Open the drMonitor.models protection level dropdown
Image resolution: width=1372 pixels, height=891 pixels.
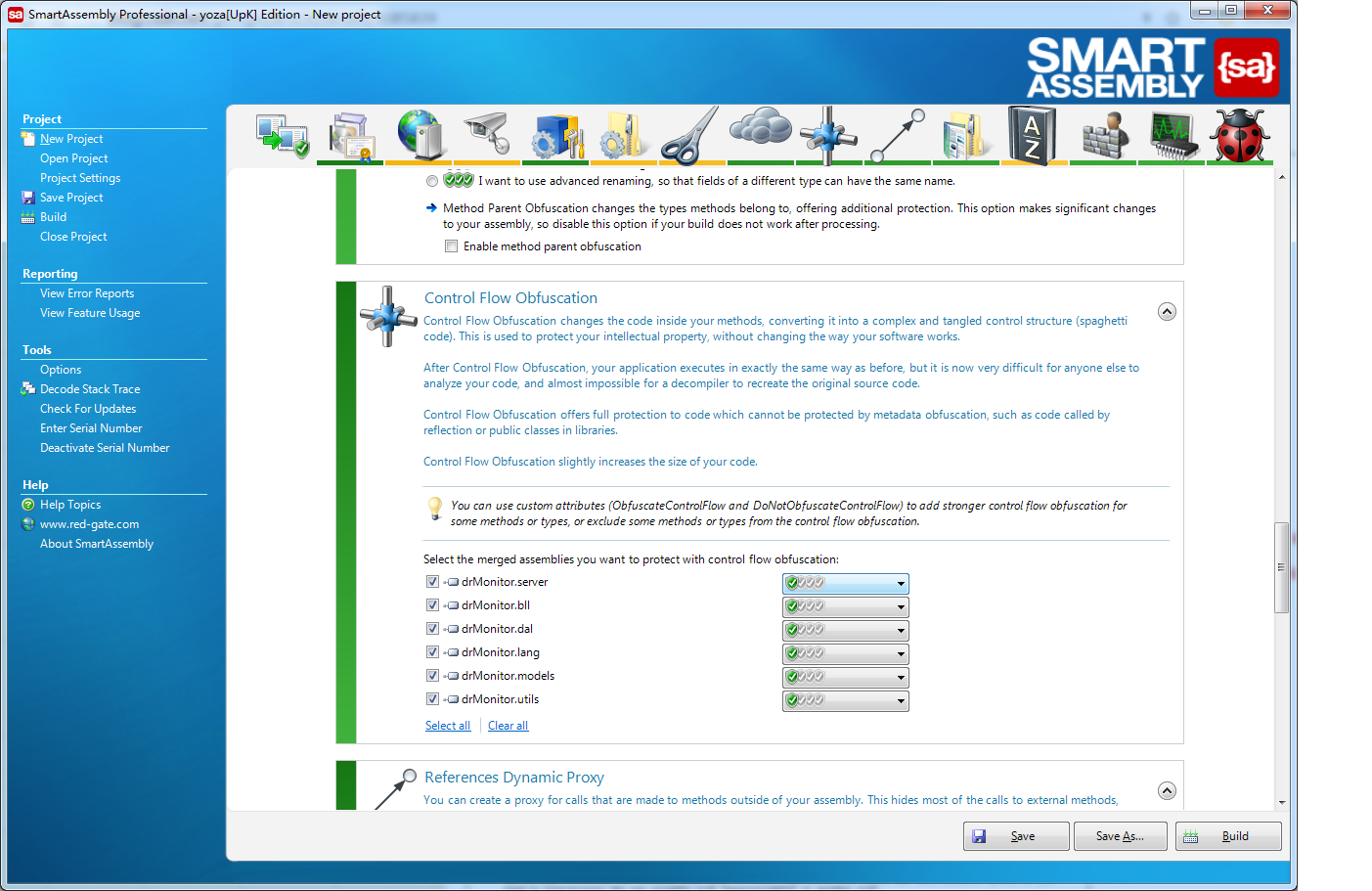846,678
